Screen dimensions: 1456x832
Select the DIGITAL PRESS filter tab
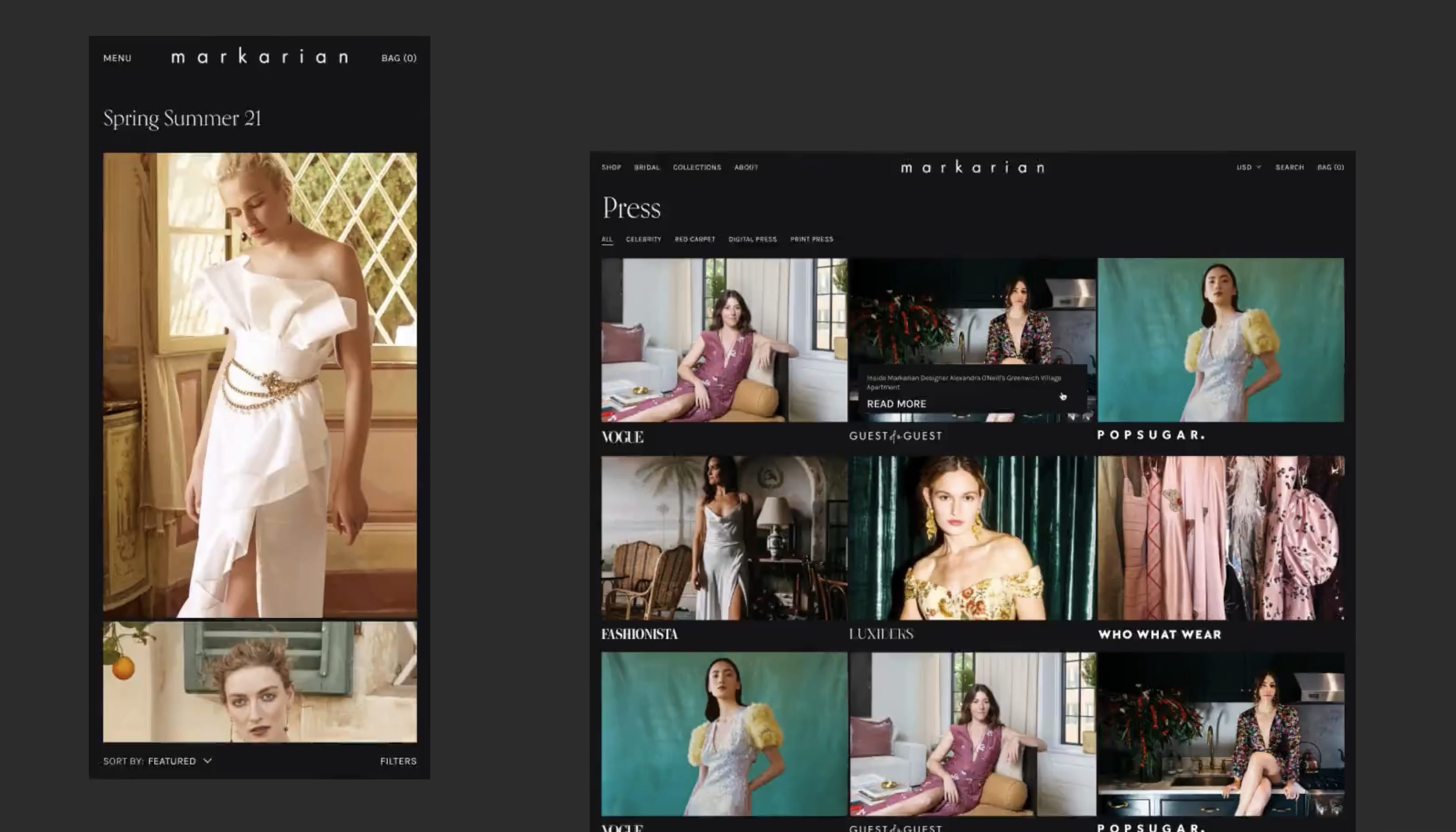752,240
